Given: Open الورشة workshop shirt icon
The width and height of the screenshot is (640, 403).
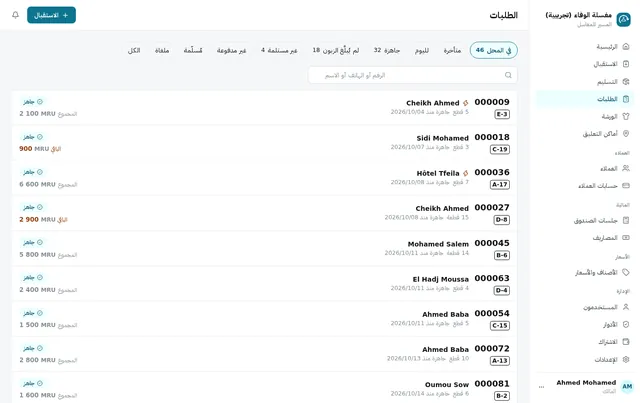Looking at the screenshot, I should coord(626,116).
